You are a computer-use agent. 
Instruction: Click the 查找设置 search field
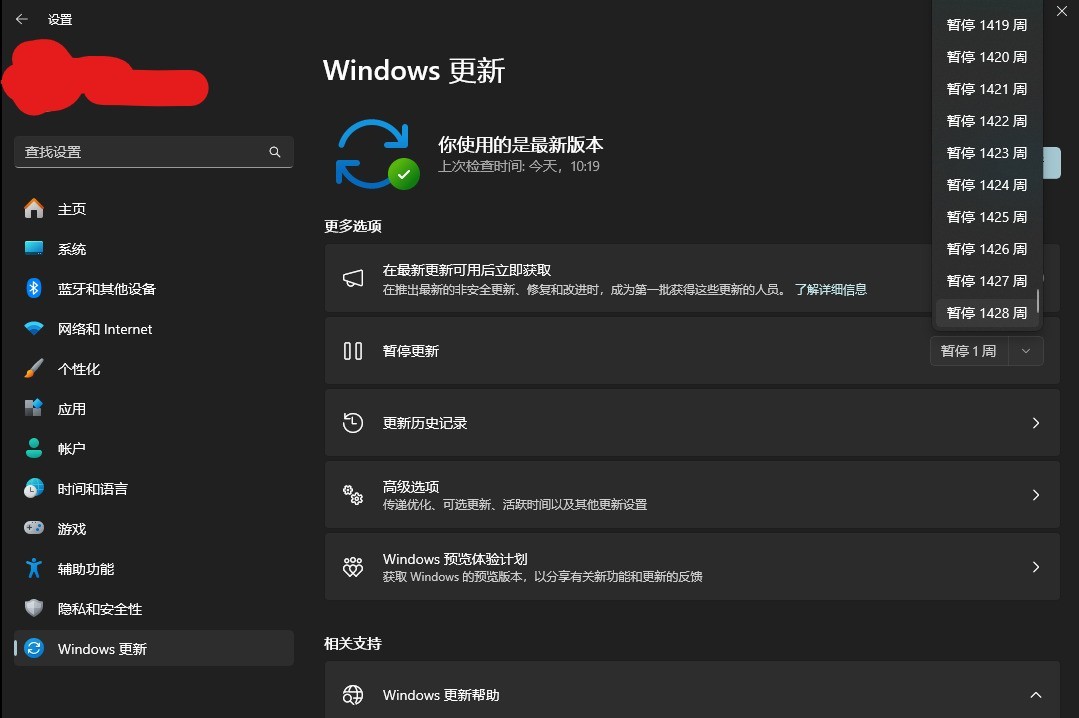(x=154, y=151)
